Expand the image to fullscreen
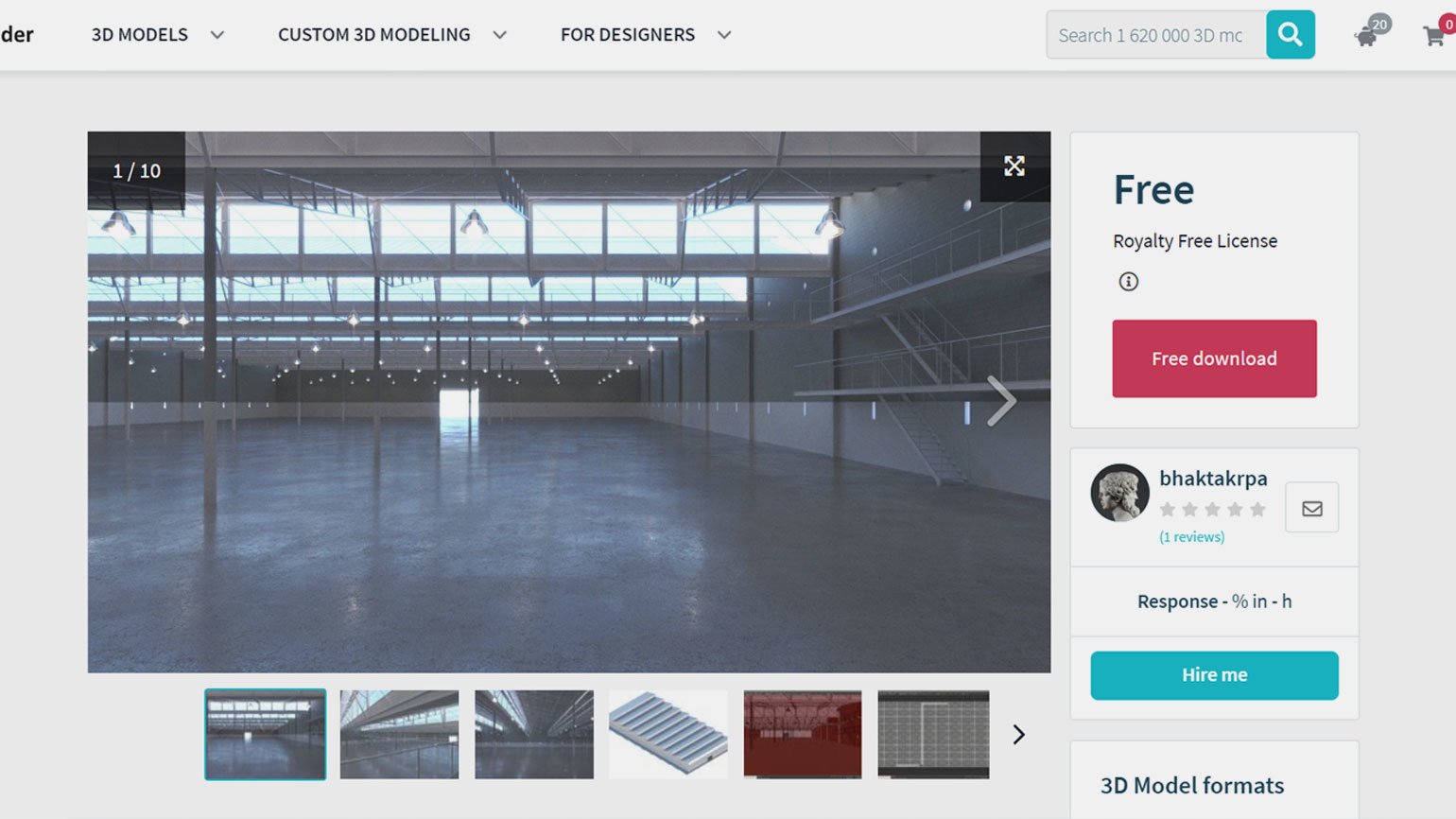The image size is (1456, 819). click(1014, 166)
